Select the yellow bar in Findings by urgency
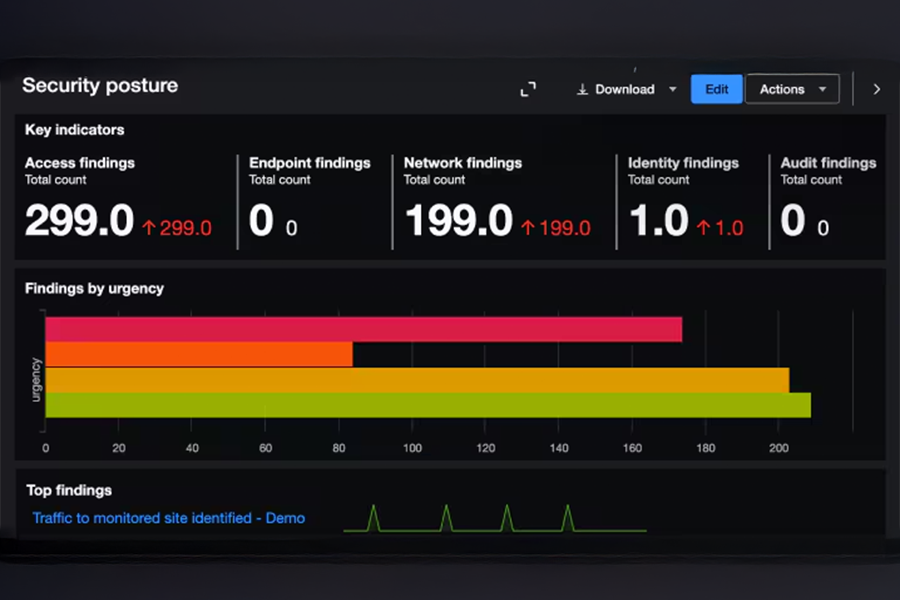 (416, 380)
